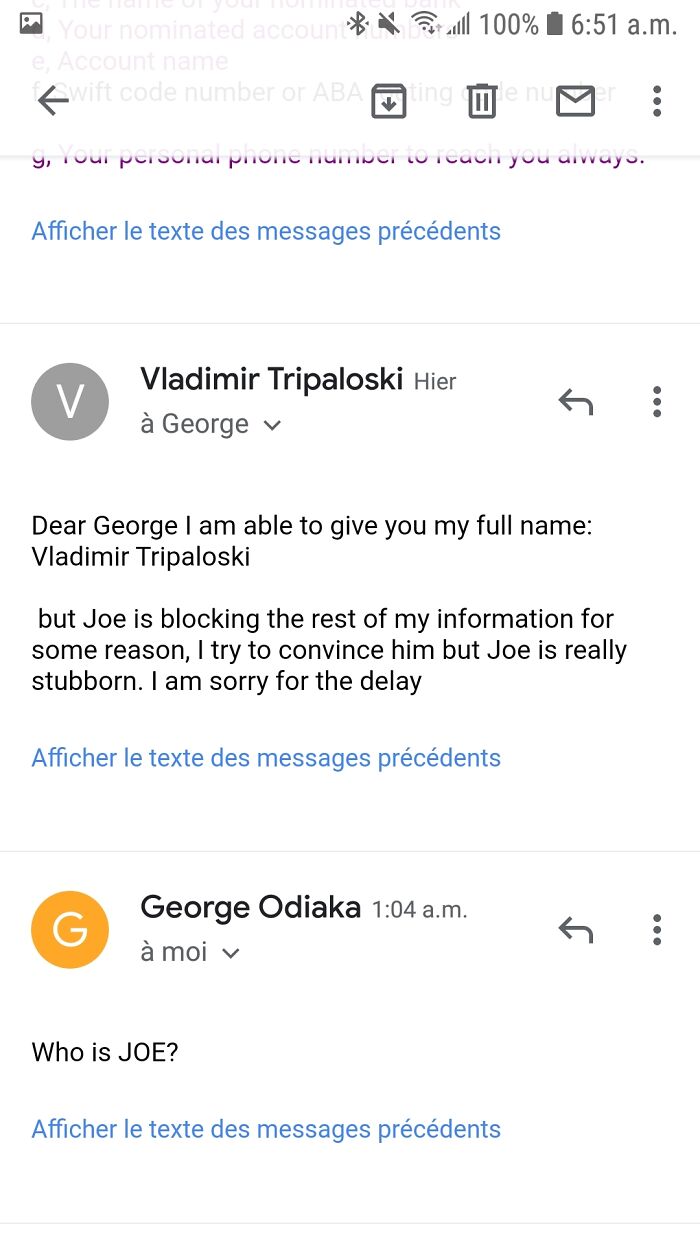Open sender name George Odiaka
This screenshot has height=1244, width=700.
pyautogui.click(x=250, y=907)
